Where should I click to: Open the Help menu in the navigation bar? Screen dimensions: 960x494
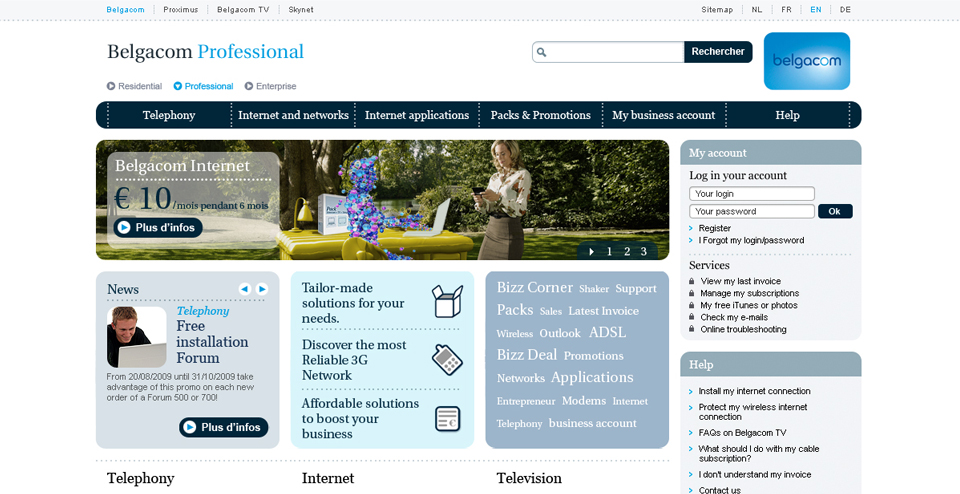pos(787,115)
